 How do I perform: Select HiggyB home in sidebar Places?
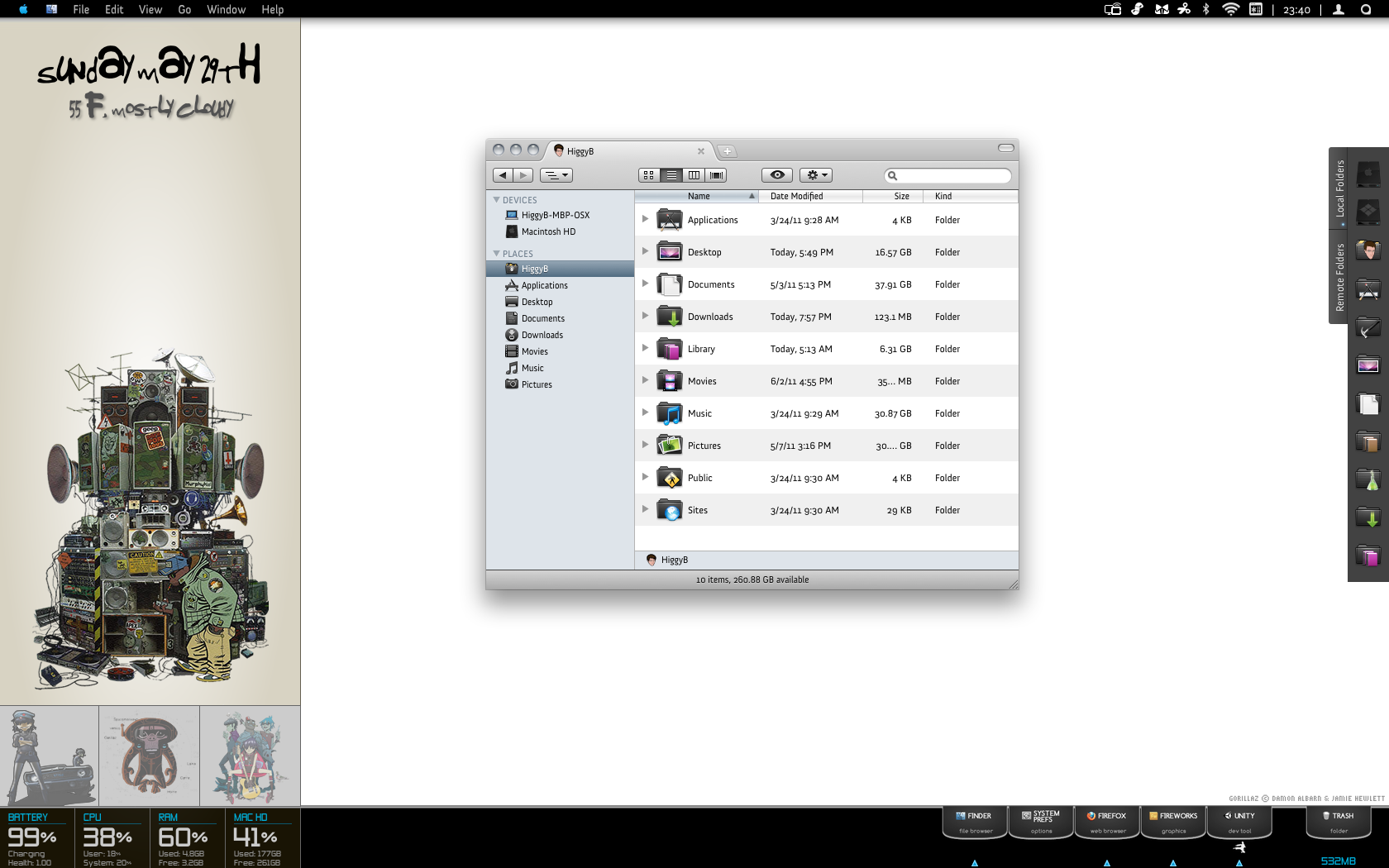point(560,269)
